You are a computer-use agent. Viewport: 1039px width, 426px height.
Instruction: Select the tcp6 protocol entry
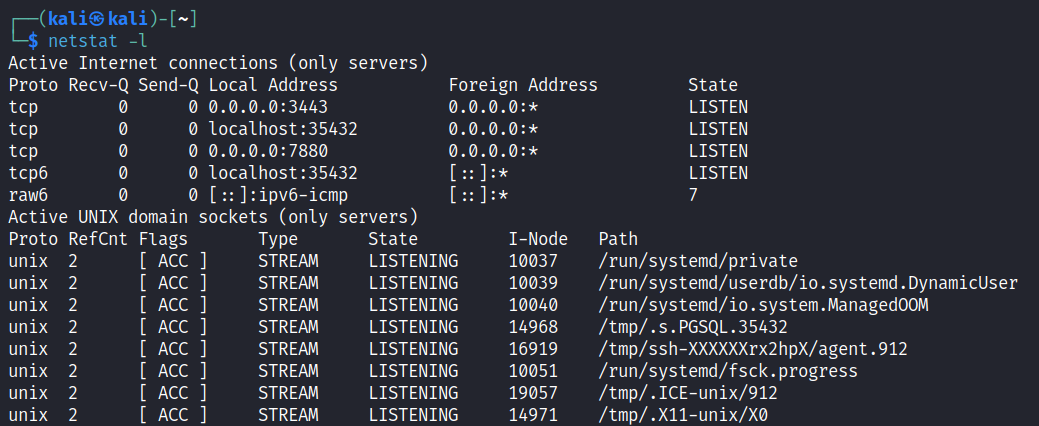click(x=28, y=173)
